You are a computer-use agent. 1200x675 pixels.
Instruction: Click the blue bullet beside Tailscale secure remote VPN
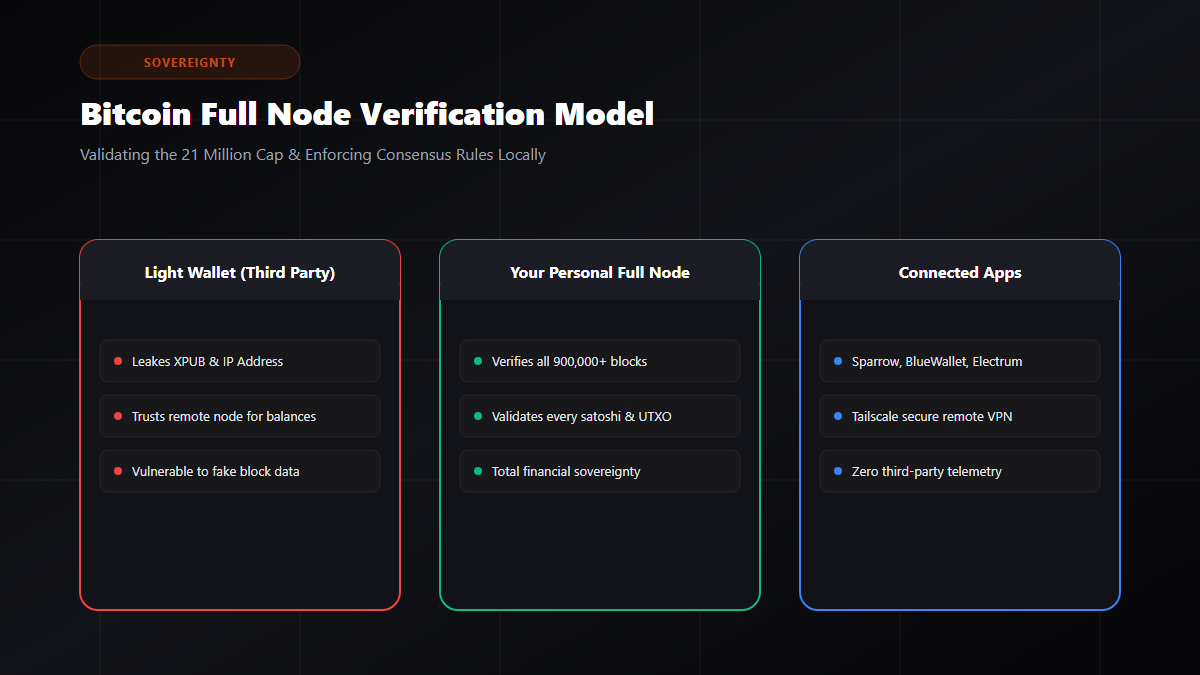tap(838, 416)
